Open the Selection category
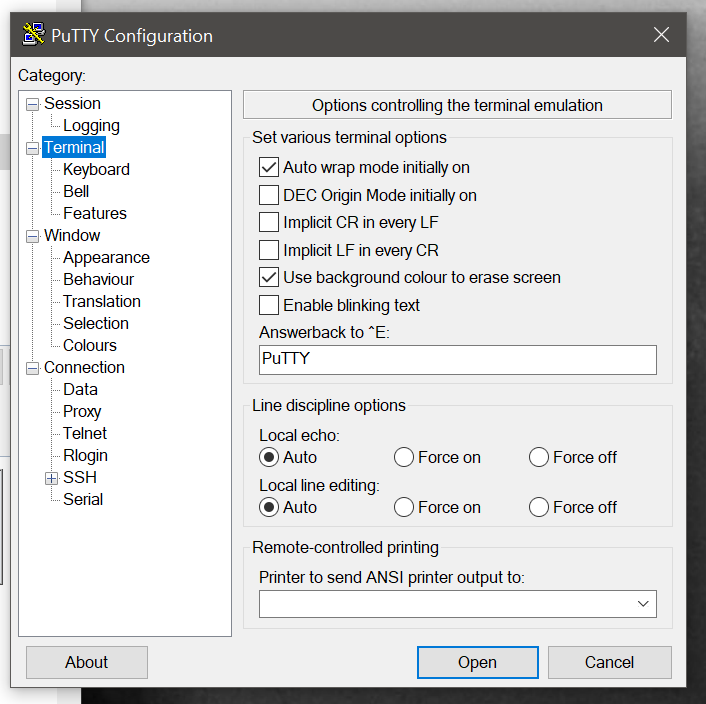Viewport: 706px width, 704px height. [96, 324]
